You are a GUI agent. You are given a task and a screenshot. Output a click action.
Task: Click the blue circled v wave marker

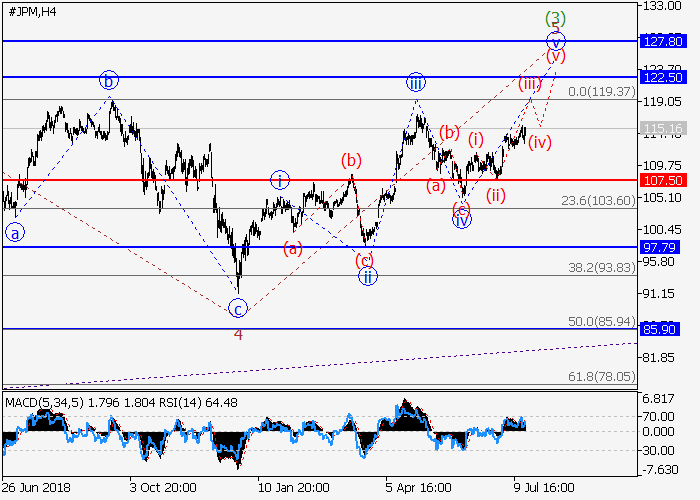coord(556,41)
